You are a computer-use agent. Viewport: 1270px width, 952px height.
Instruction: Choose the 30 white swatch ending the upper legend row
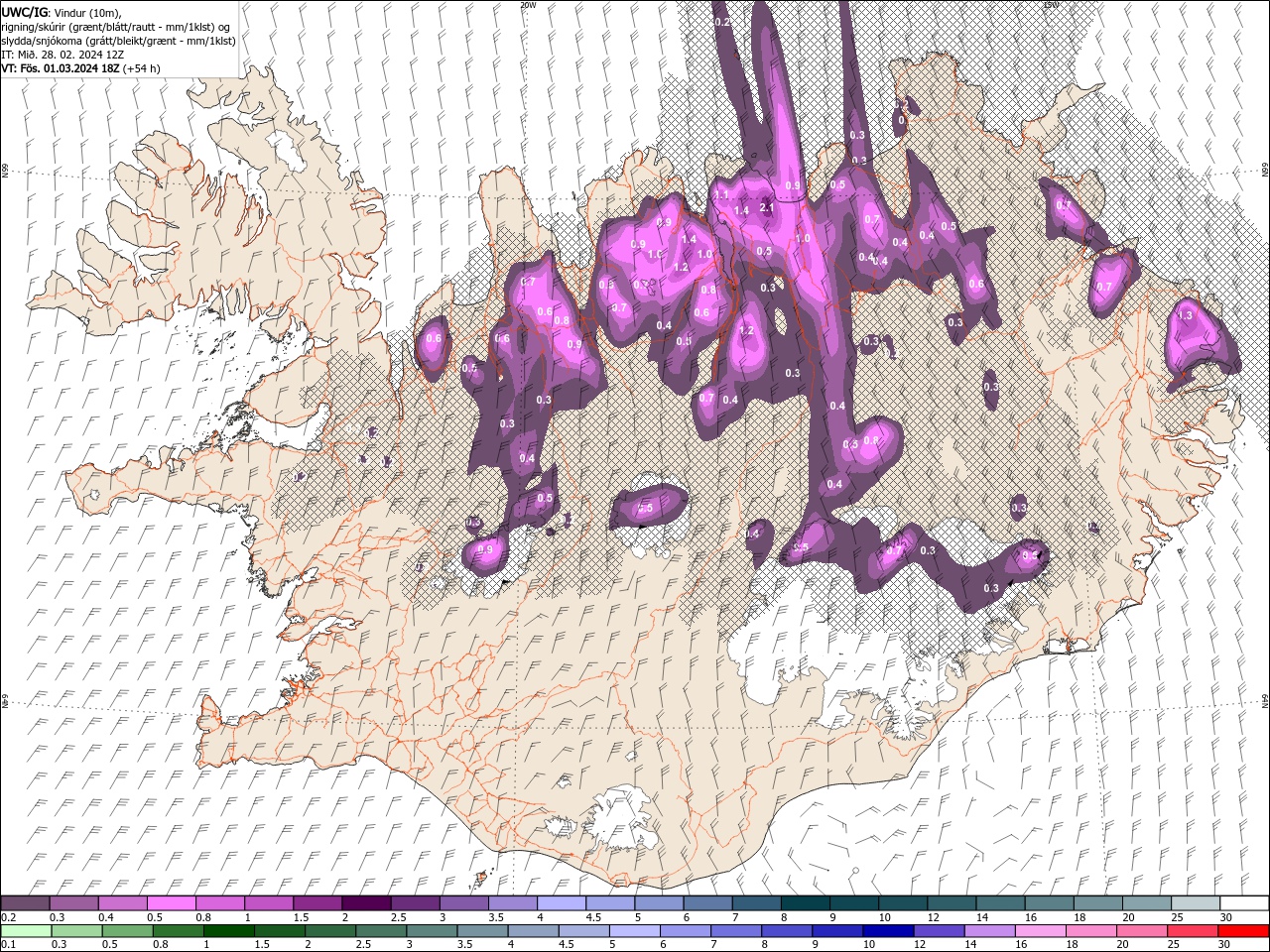coord(1244,903)
